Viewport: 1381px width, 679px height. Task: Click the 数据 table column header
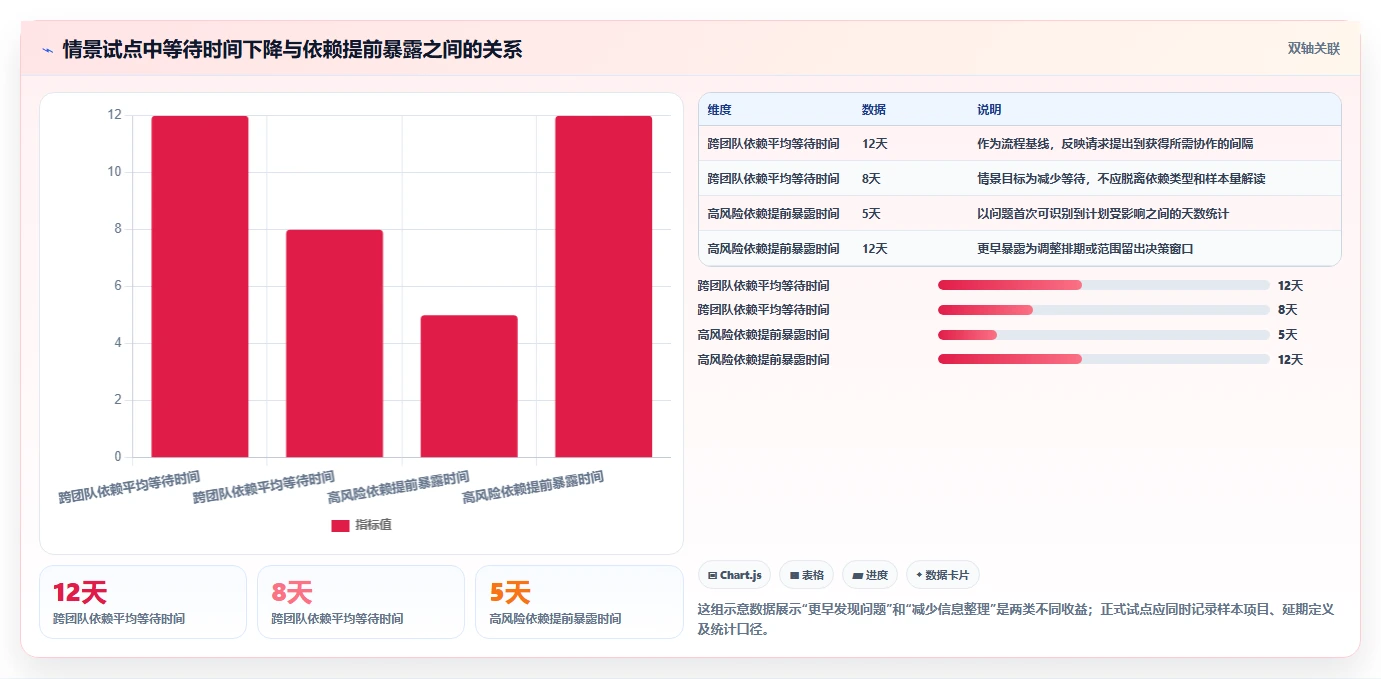[873, 110]
